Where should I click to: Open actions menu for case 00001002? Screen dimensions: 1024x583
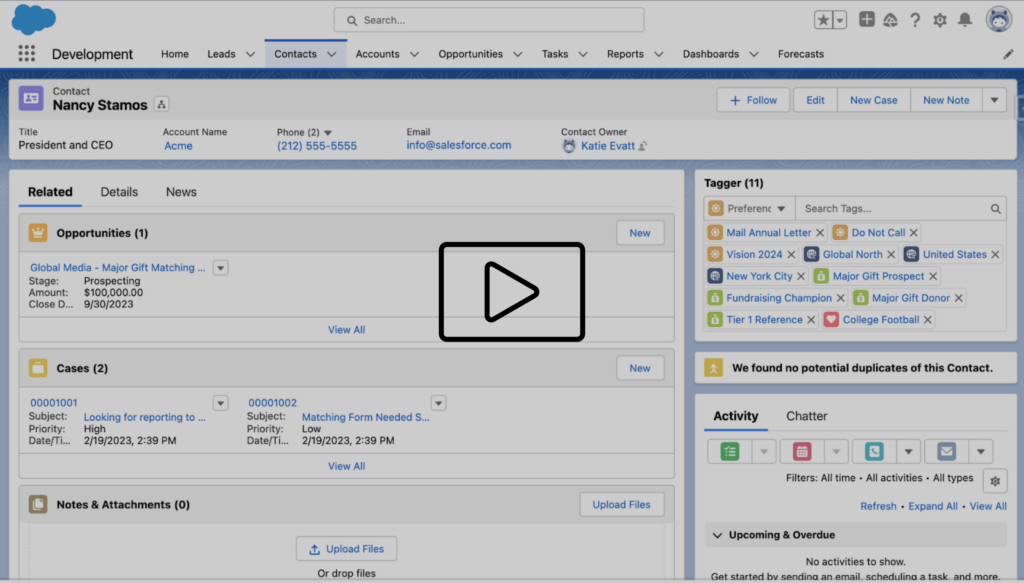[438, 403]
